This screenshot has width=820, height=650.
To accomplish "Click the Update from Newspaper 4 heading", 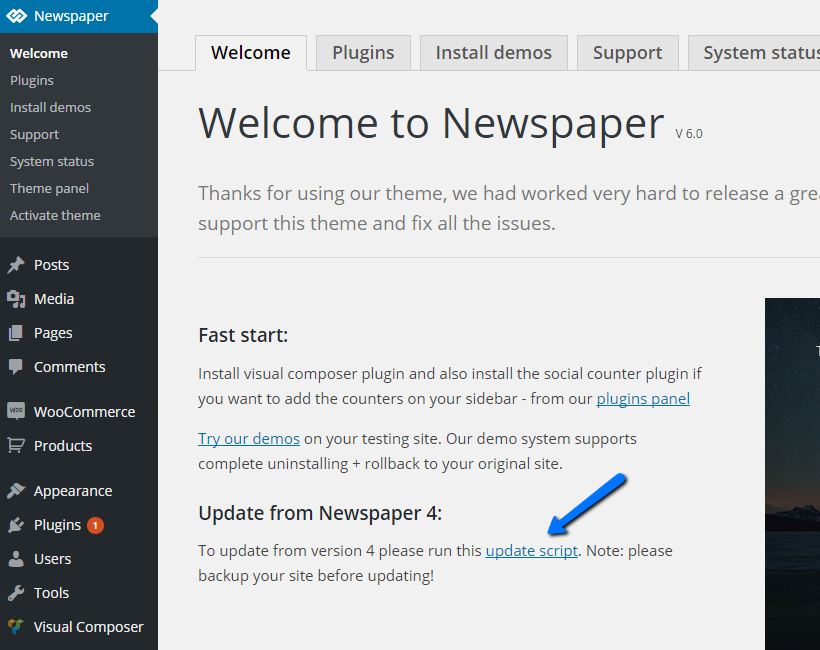I will [320, 513].
